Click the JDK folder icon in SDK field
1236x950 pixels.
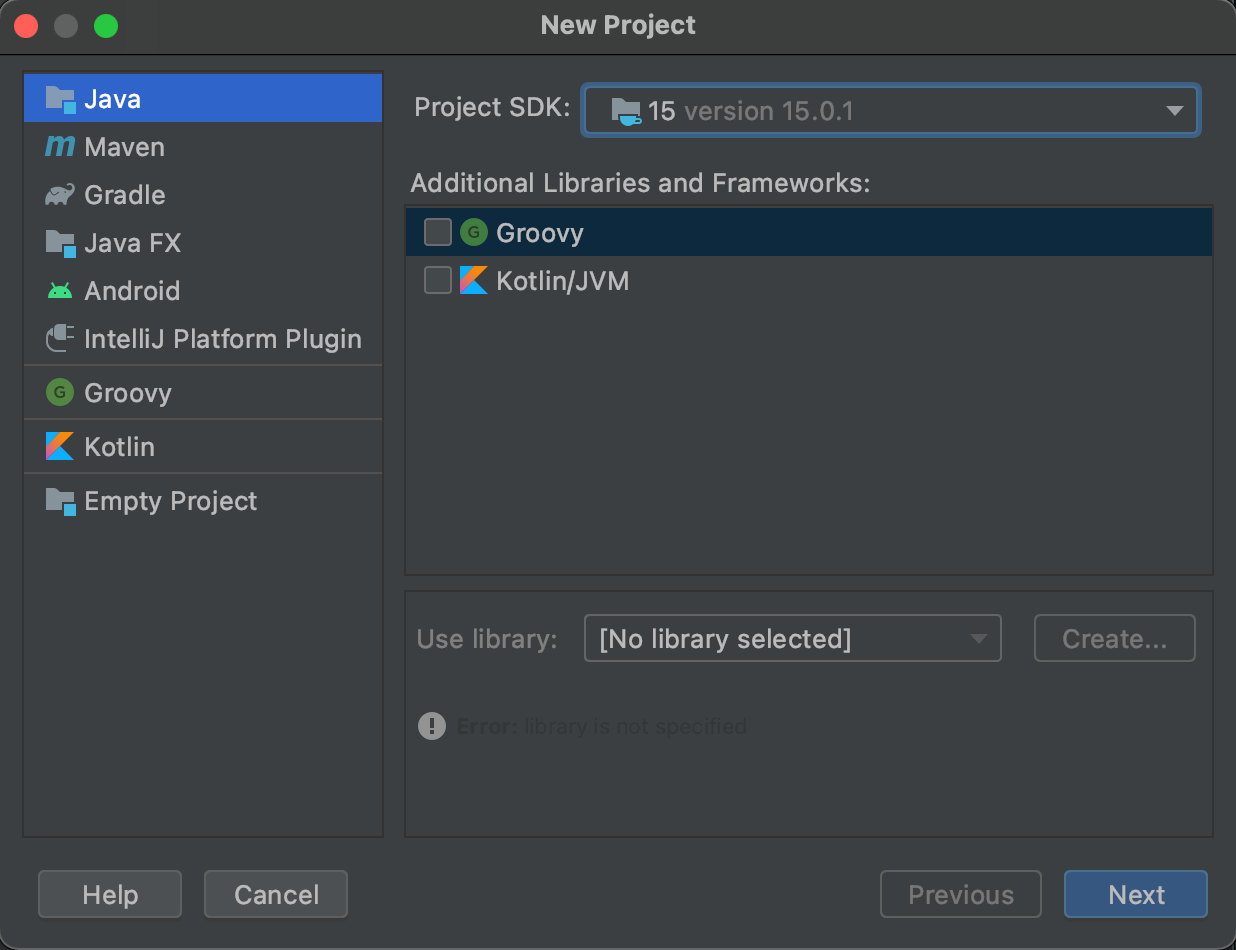[626, 111]
